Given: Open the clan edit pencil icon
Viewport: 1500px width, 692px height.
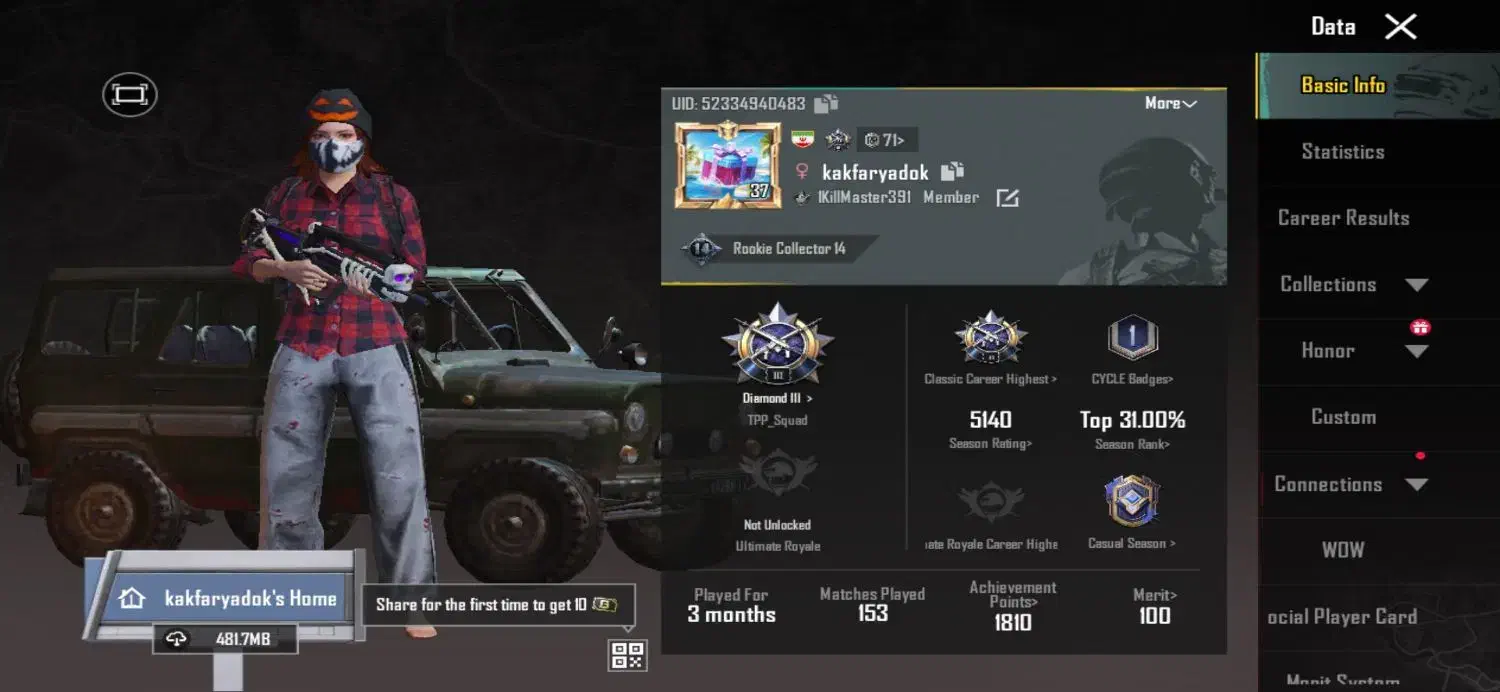Looking at the screenshot, I should pos(1007,198).
